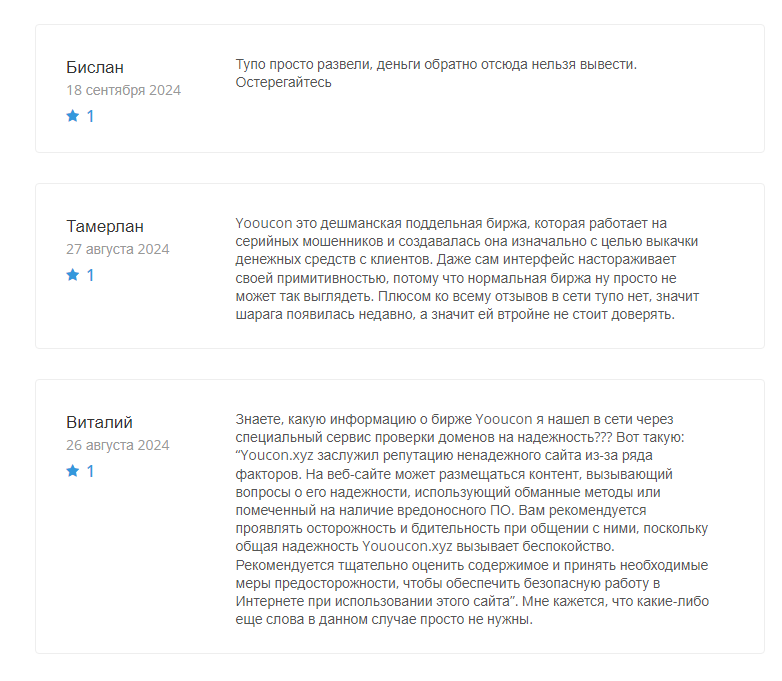Click the reviewer name Виталий
The height and width of the screenshot is (681, 782).
[99, 422]
